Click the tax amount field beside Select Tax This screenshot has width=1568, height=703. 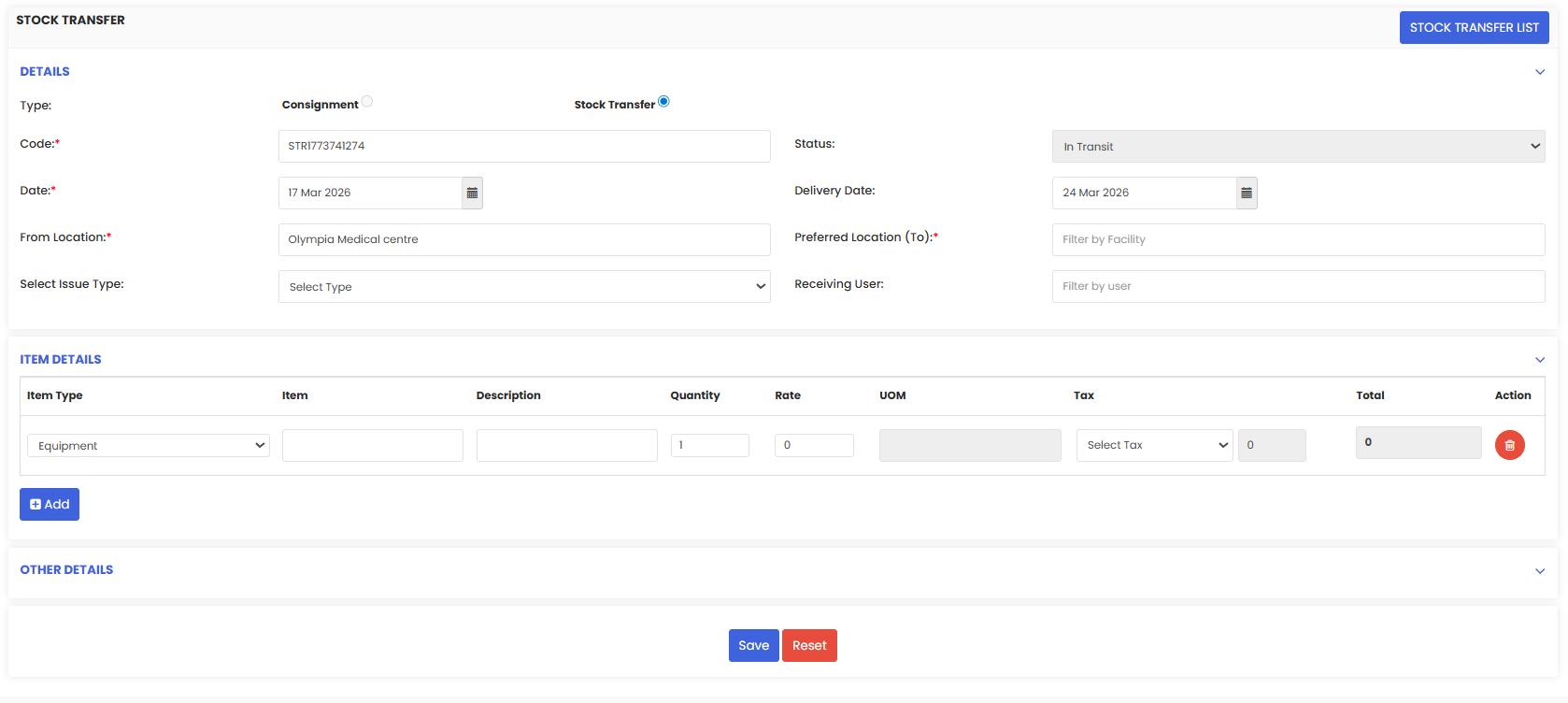1272,445
